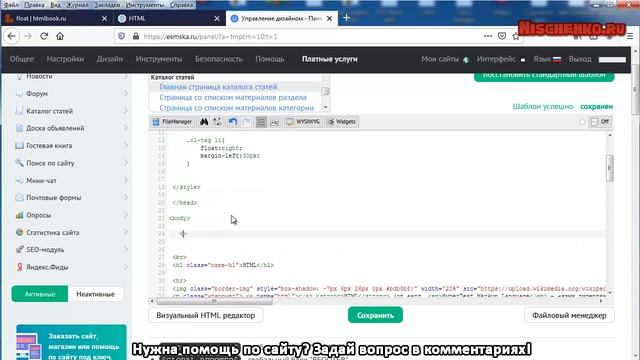Image resolution: width=640 pixels, height=360 pixels.
Task: Toggle the line wrap lines icon
Action: pyautogui.click(x=261, y=122)
